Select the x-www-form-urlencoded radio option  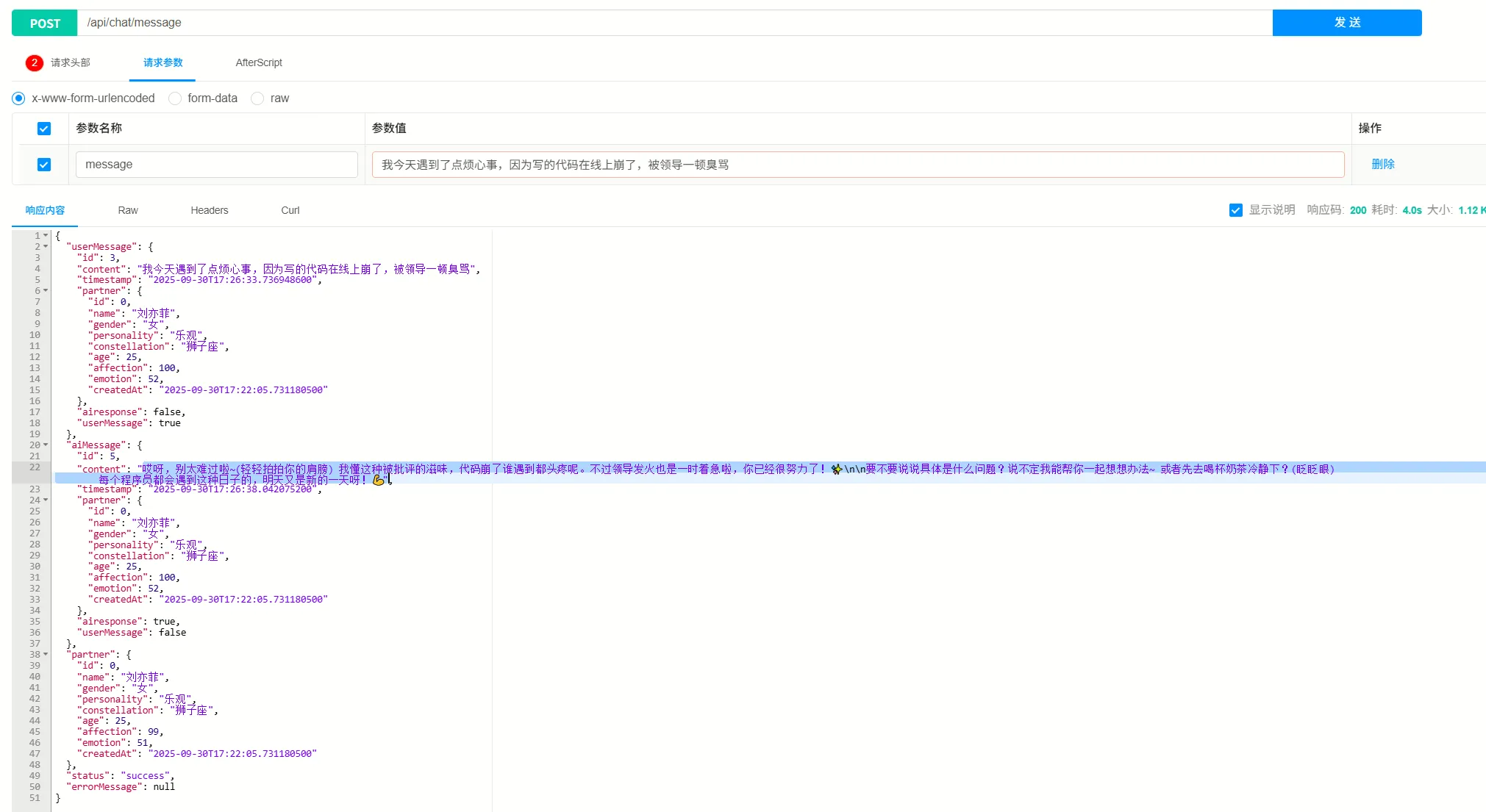click(x=18, y=98)
